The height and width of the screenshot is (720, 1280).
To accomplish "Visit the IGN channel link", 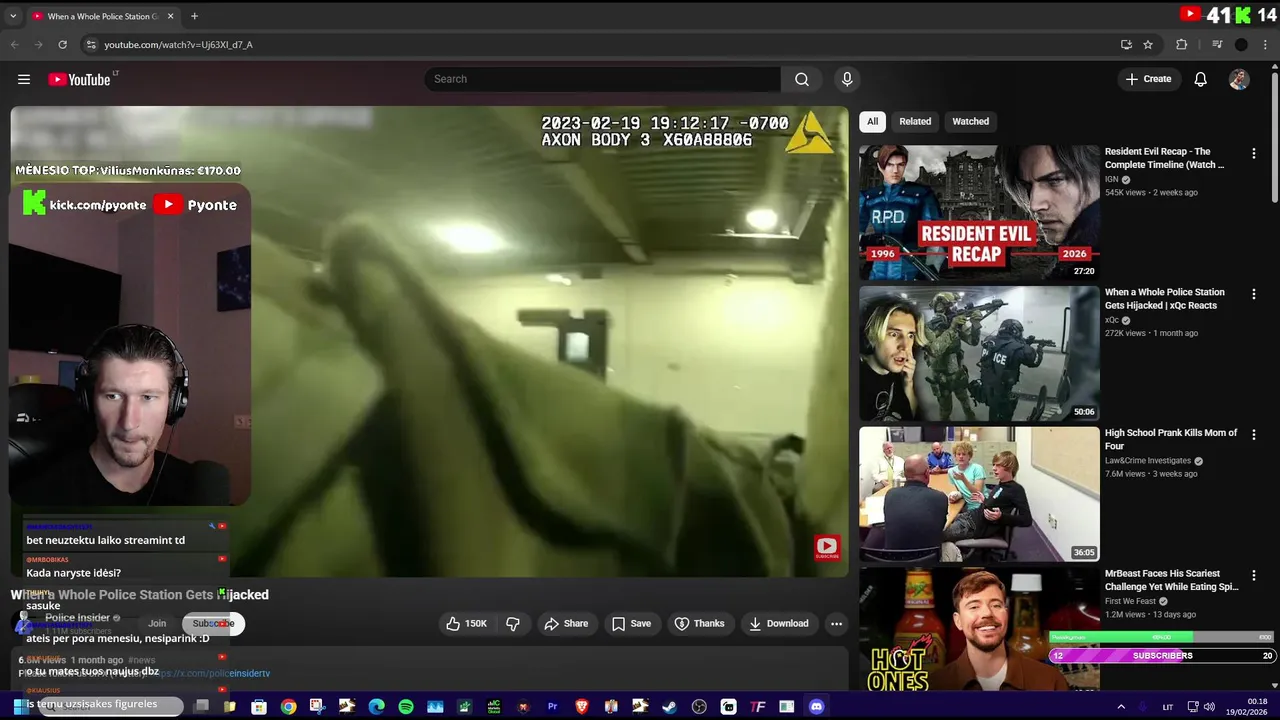I will (1112, 179).
